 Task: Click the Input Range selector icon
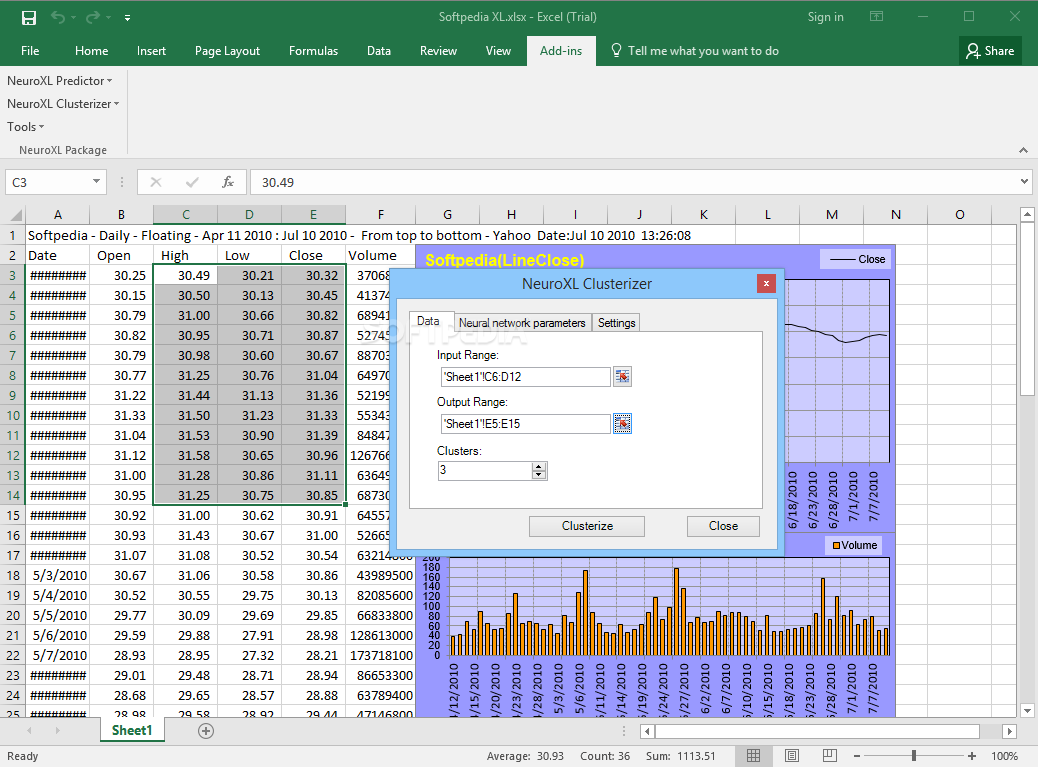[622, 377]
